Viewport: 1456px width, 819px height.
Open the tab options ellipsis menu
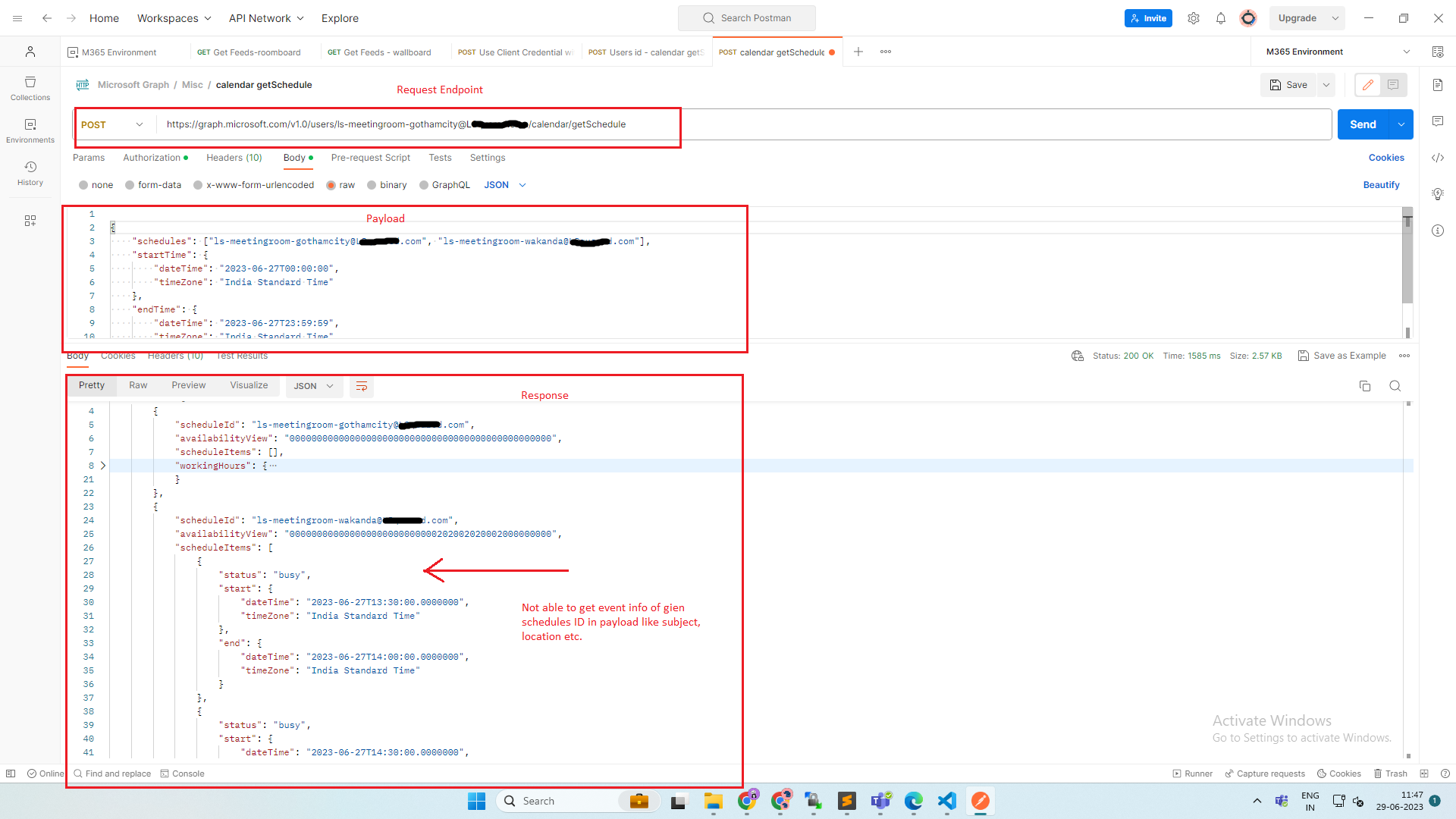pyautogui.click(x=886, y=52)
